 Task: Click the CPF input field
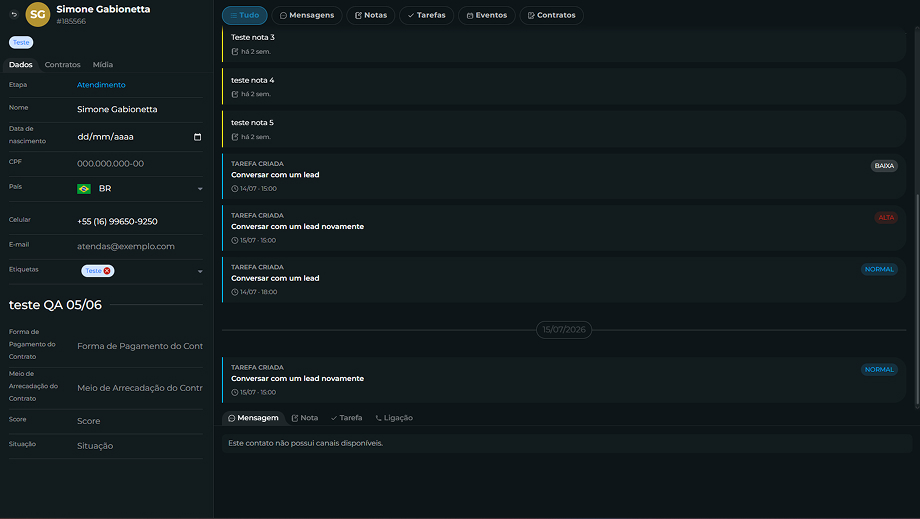coord(140,164)
